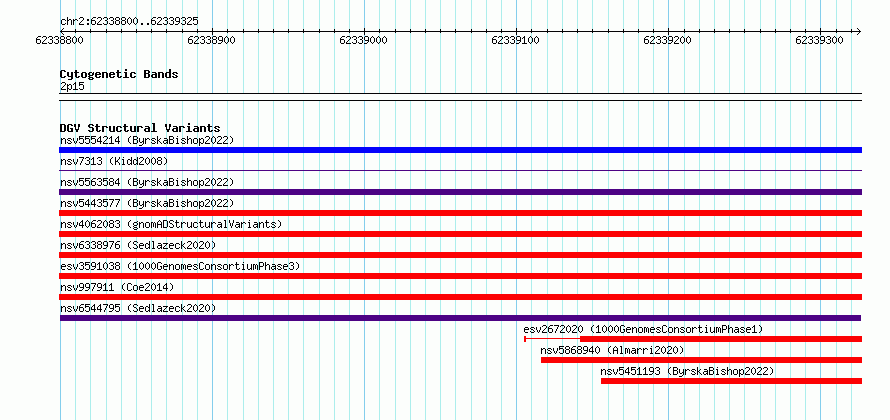Click the esv2672020 variant bar
890x420 pixels.
click(693, 339)
